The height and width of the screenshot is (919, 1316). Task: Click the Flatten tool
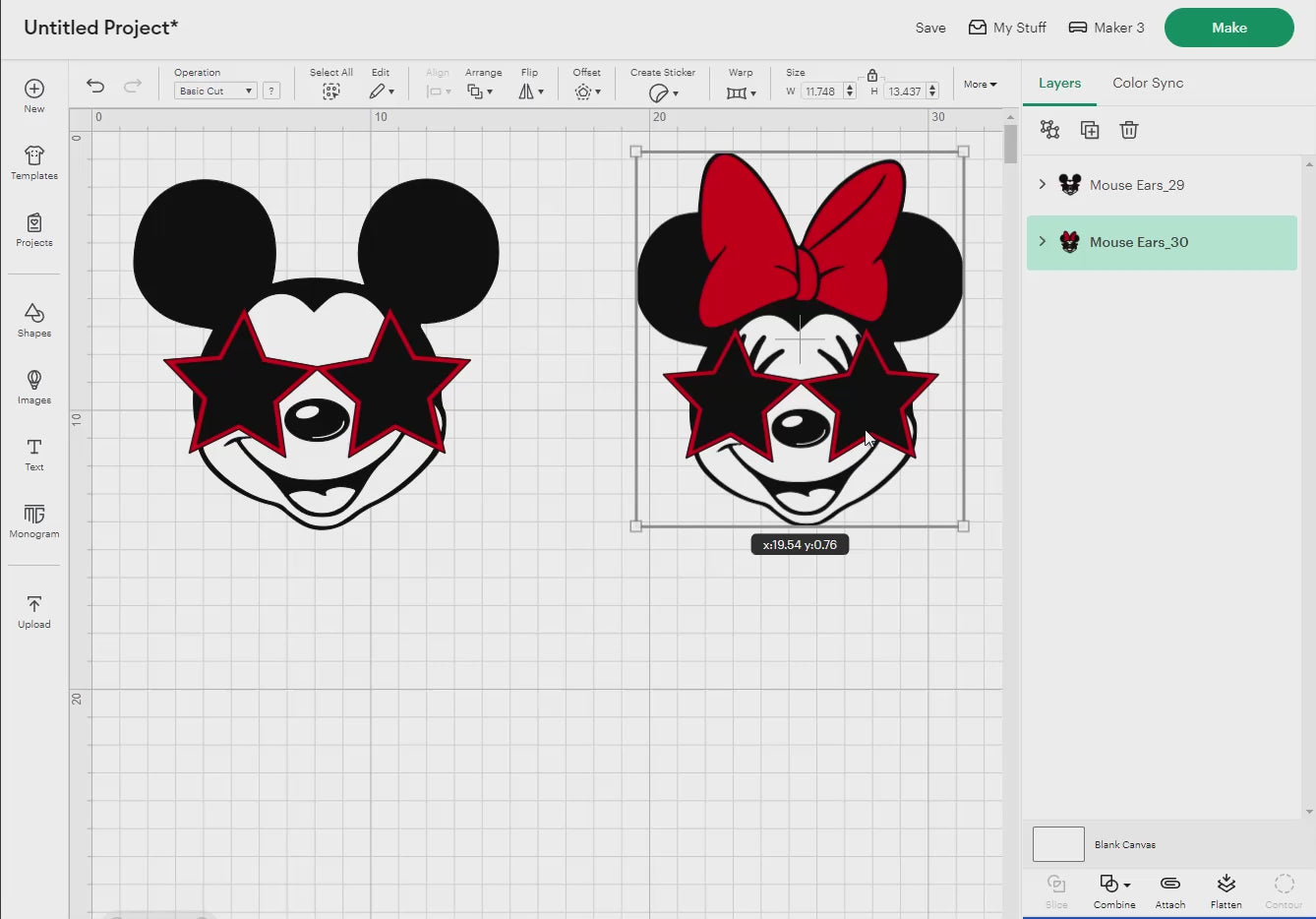(x=1226, y=890)
